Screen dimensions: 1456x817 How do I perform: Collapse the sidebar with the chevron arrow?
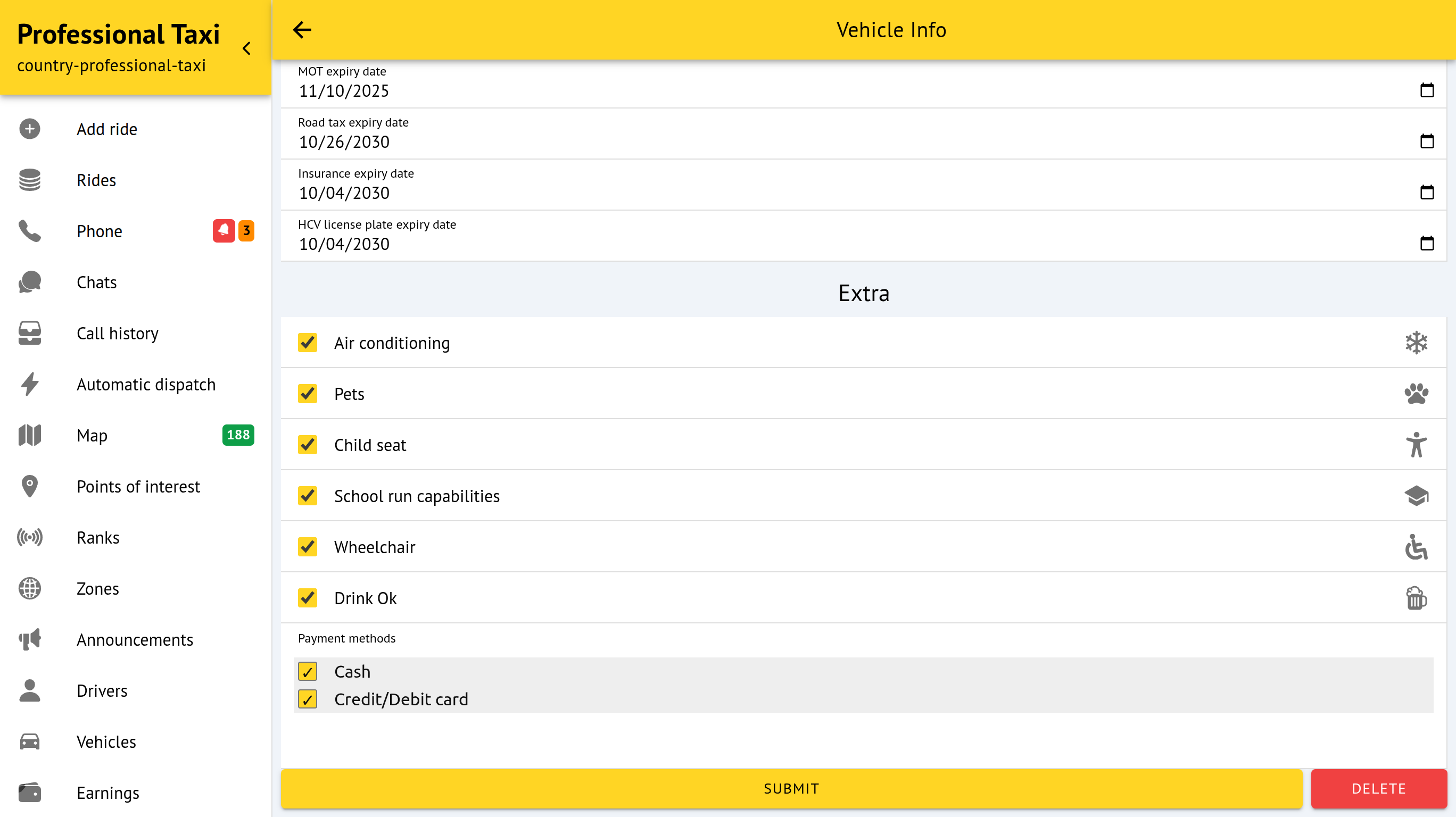(x=246, y=48)
